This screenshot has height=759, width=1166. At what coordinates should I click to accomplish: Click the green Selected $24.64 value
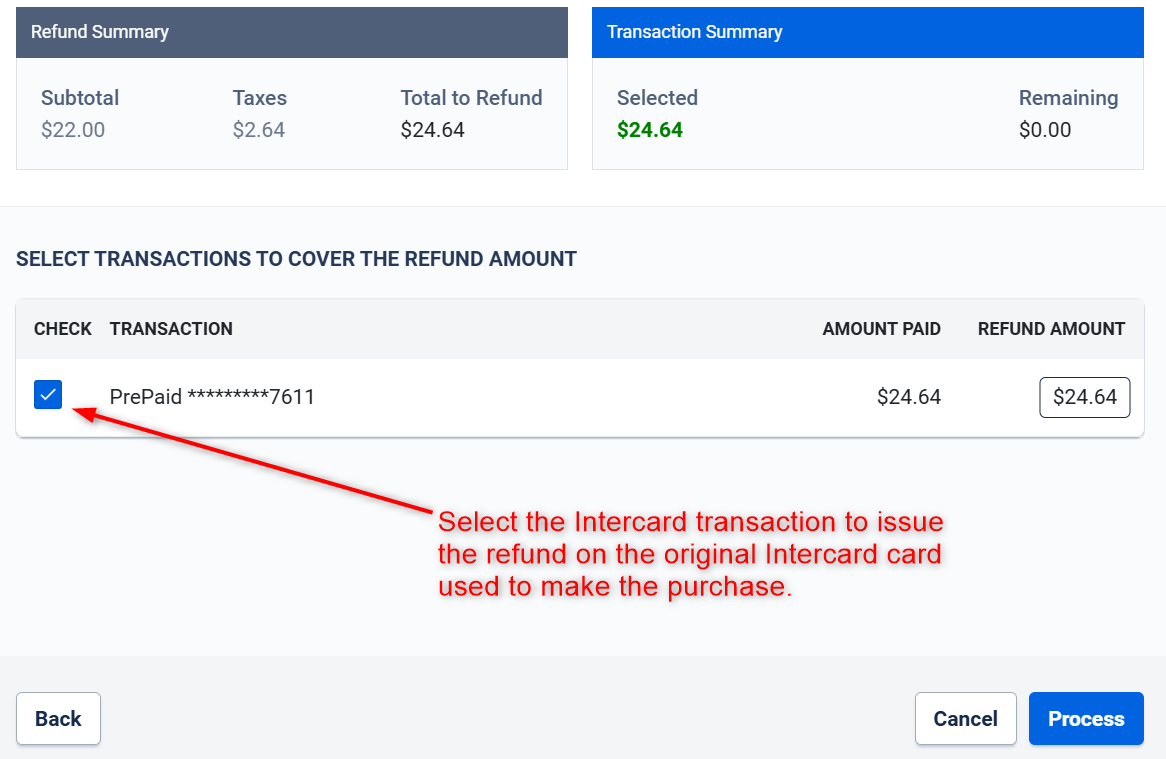coord(649,130)
